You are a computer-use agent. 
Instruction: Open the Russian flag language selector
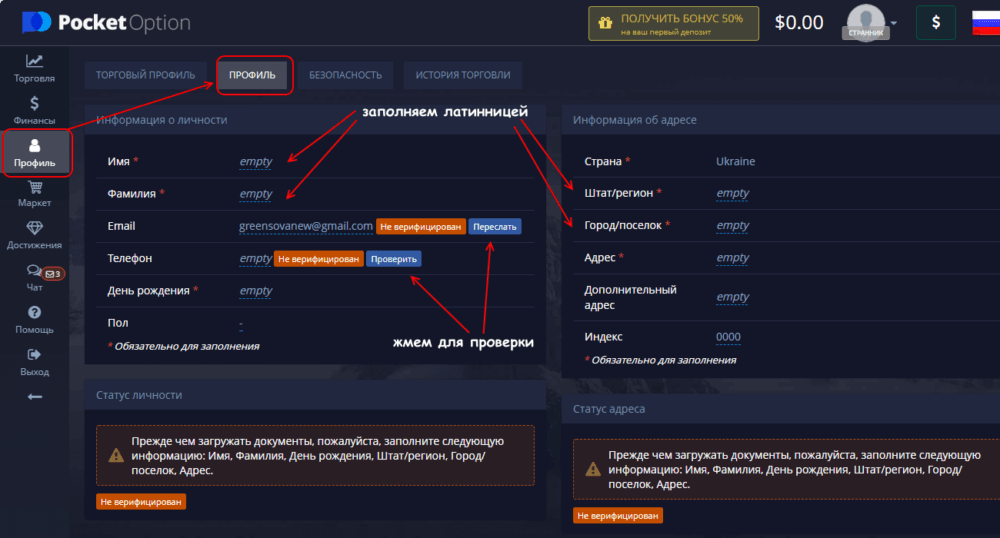tap(986, 23)
